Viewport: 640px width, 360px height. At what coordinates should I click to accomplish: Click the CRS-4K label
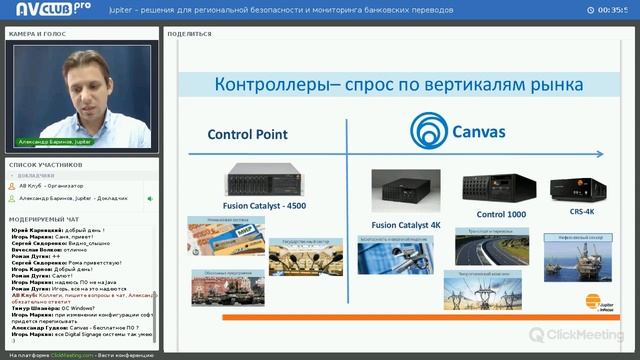[582, 211]
